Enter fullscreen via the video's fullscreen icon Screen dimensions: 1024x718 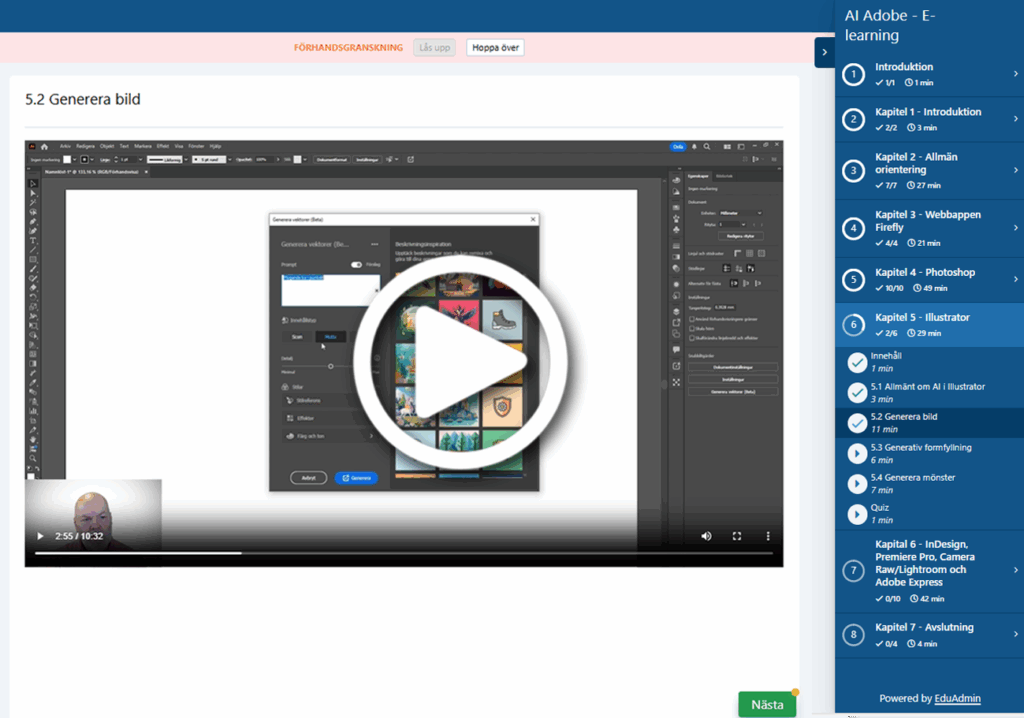click(x=737, y=536)
